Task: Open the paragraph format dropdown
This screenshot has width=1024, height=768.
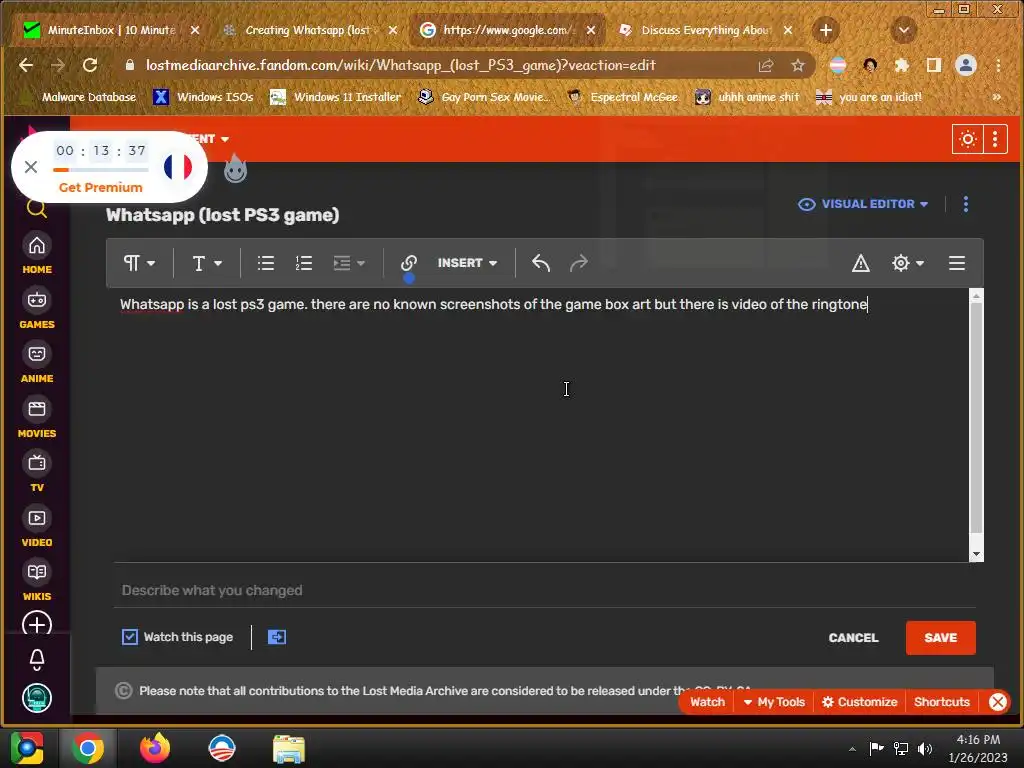Action: pos(139,263)
